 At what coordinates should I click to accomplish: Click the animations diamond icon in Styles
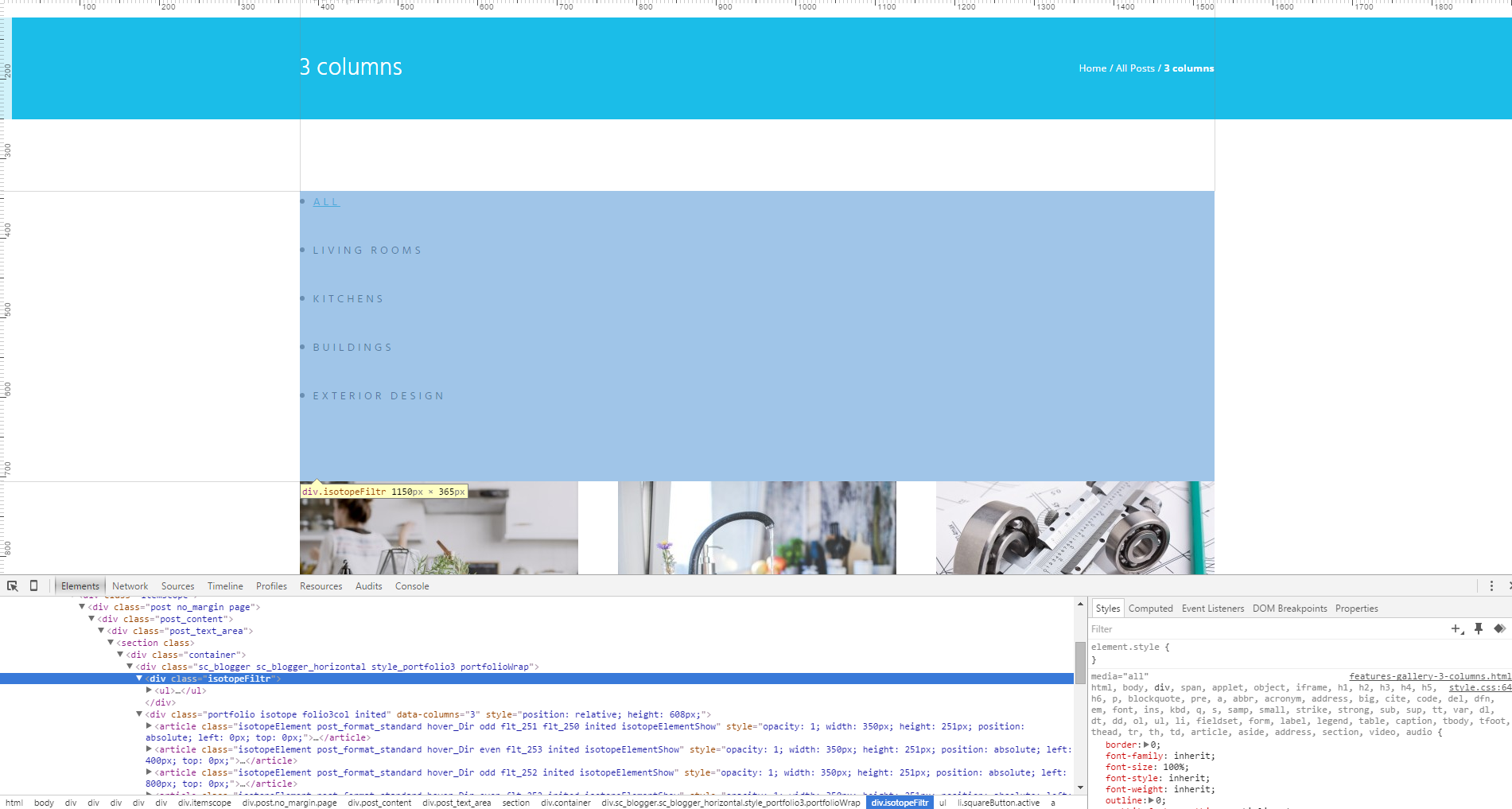1499,629
